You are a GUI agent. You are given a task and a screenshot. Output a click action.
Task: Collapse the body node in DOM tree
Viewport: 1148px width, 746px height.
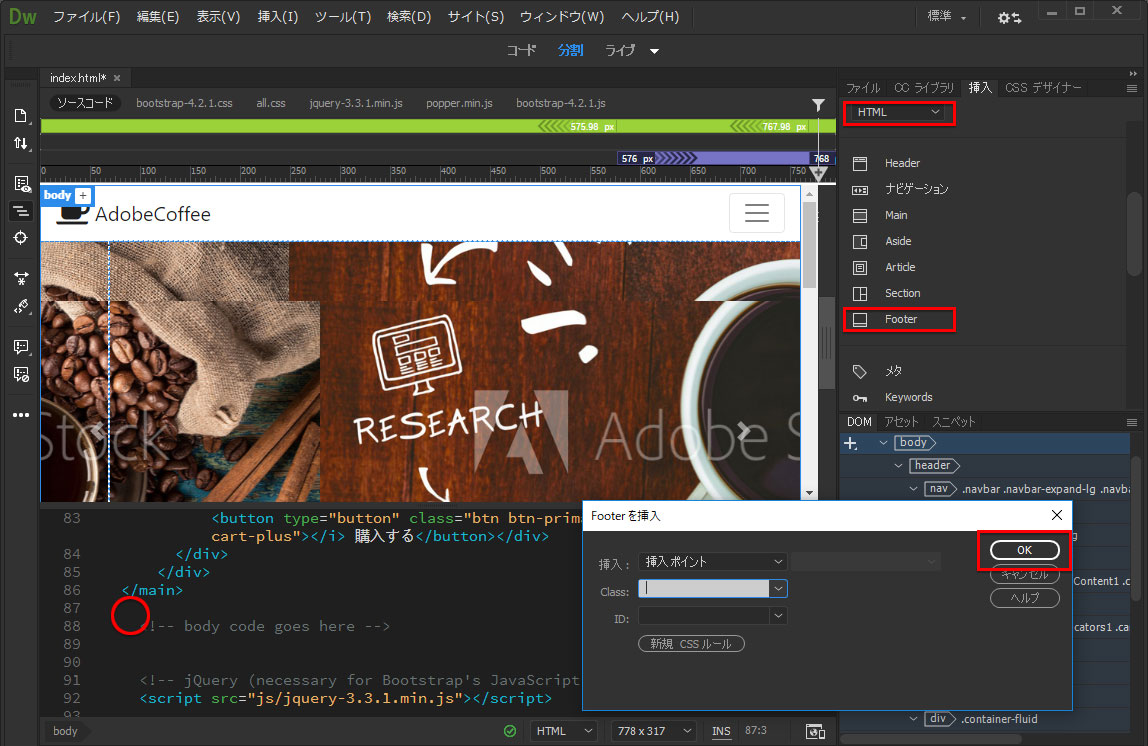883,442
